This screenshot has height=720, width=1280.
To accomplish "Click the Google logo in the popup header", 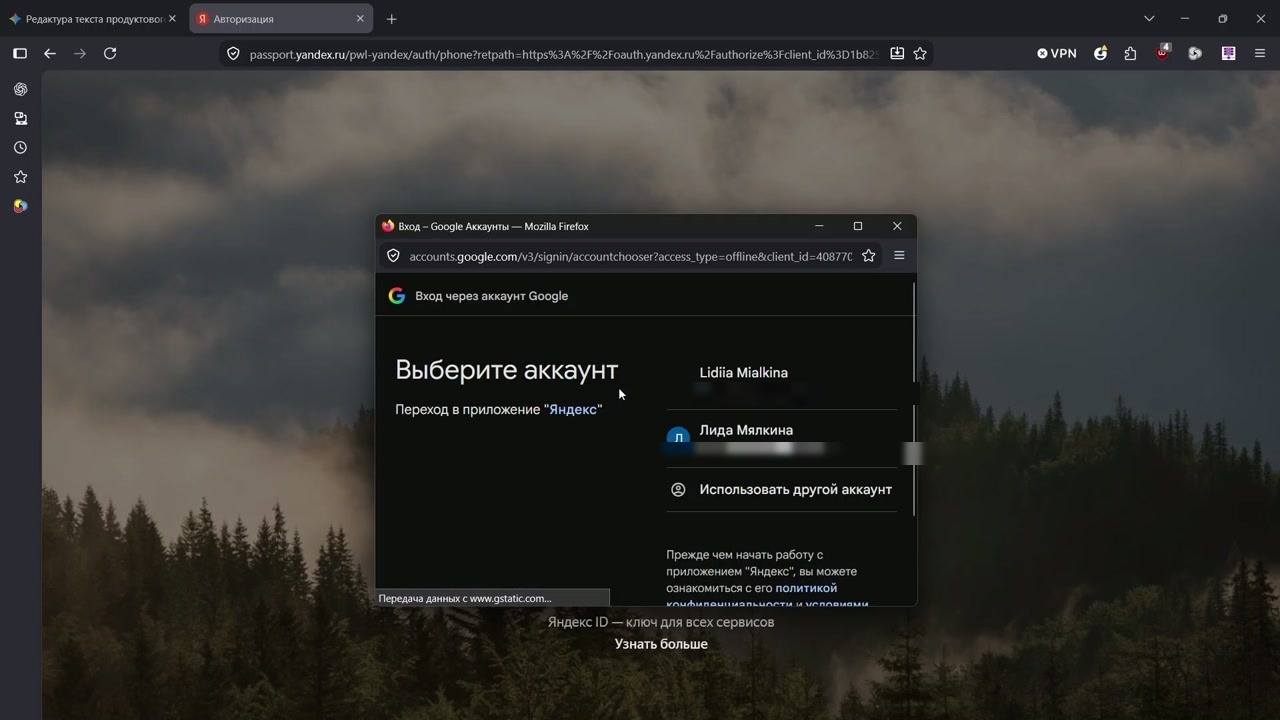I will pyautogui.click(x=397, y=296).
